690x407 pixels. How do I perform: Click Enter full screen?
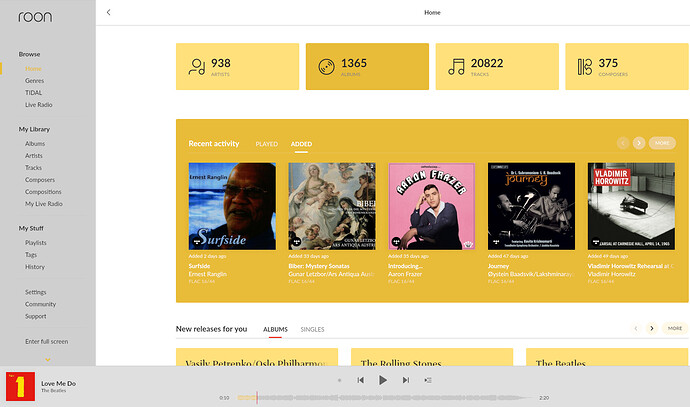47,341
